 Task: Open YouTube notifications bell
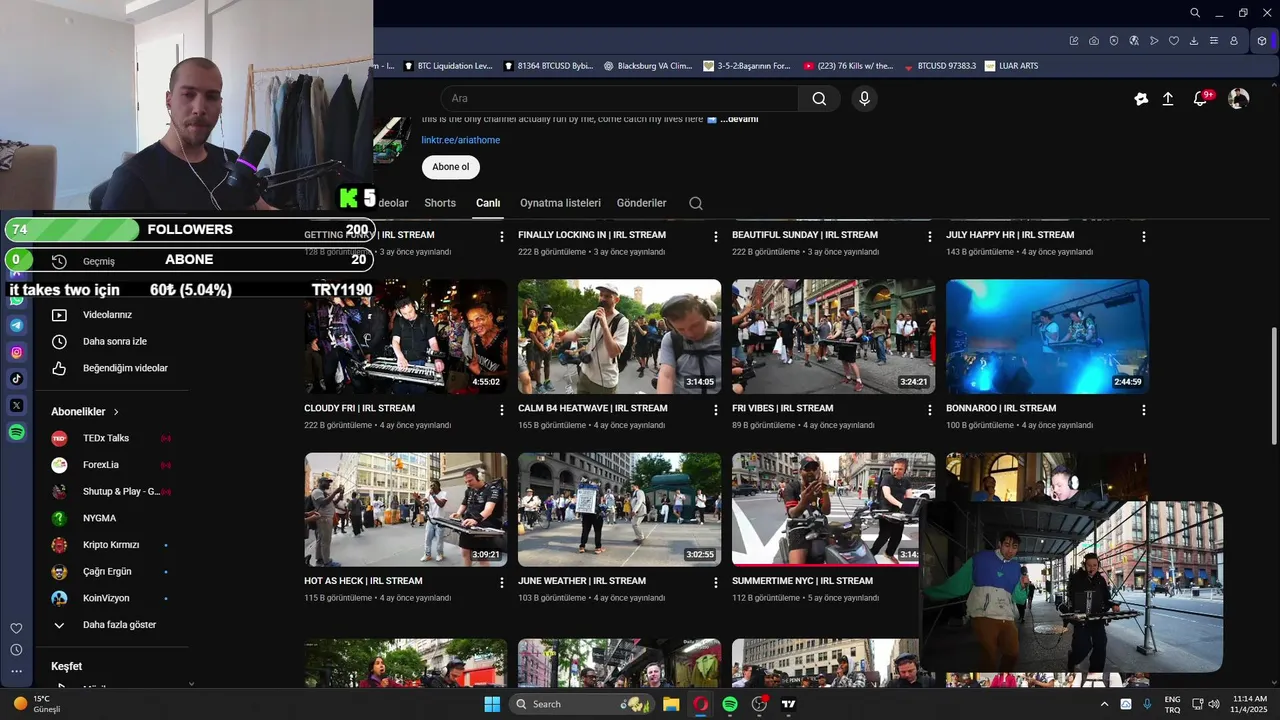[1201, 99]
